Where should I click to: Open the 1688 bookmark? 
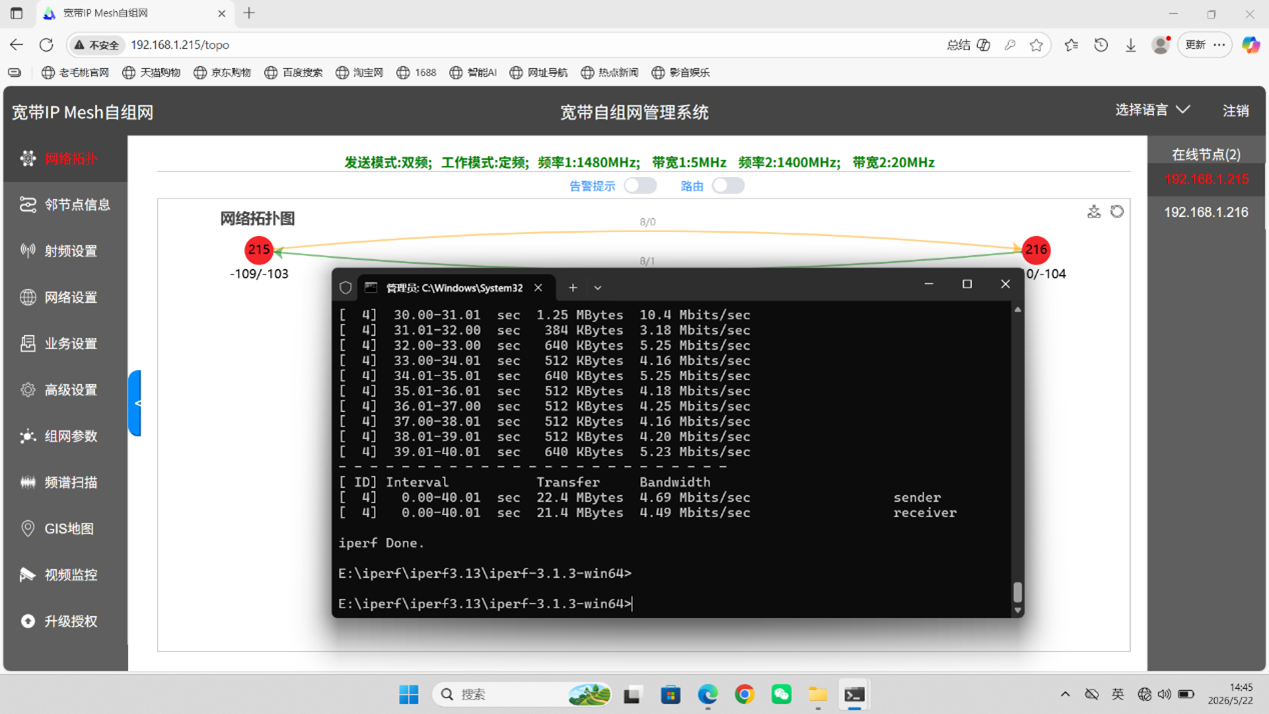point(416,72)
